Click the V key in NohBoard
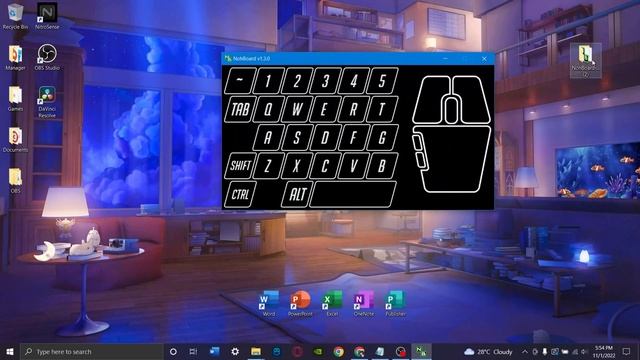Screen dimensions: 640x360 353,166
